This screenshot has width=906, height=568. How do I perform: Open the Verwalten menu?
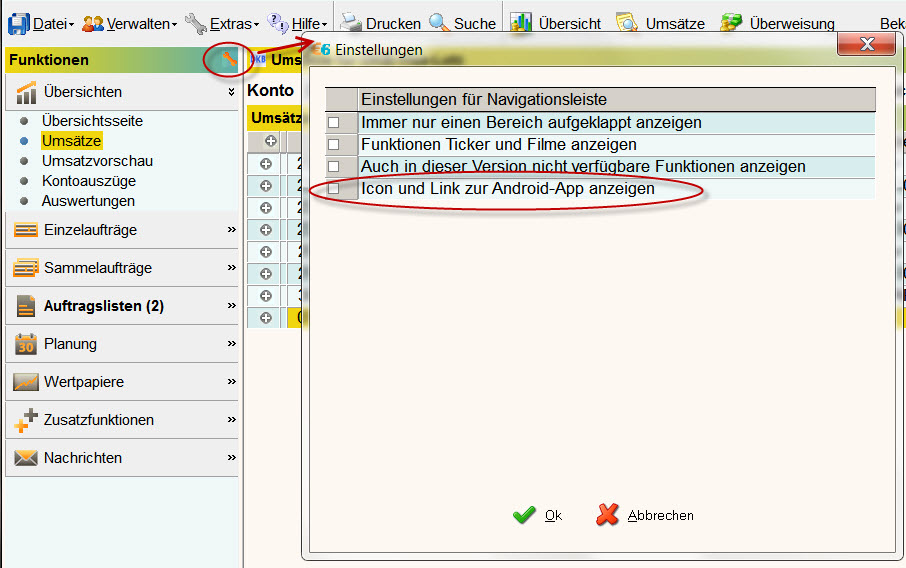[x=141, y=24]
